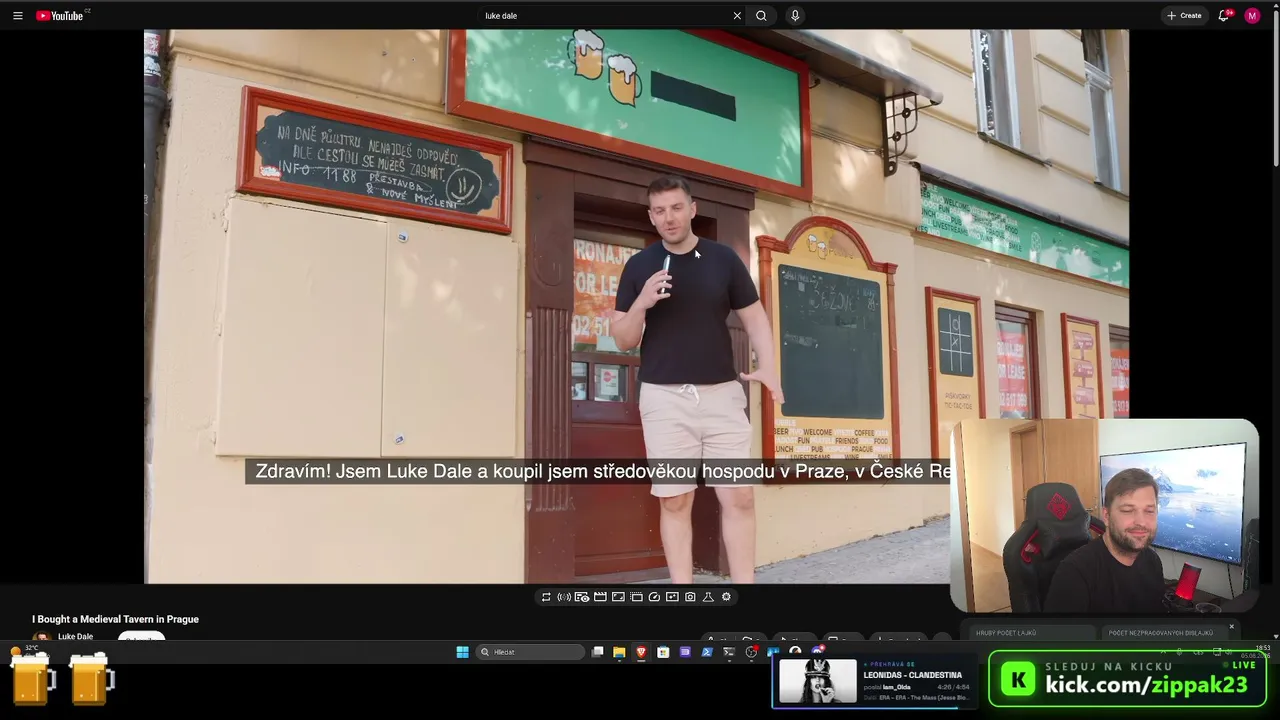Open the account avatar menu
The height and width of the screenshot is (720, 1280).
[1252, 16]
